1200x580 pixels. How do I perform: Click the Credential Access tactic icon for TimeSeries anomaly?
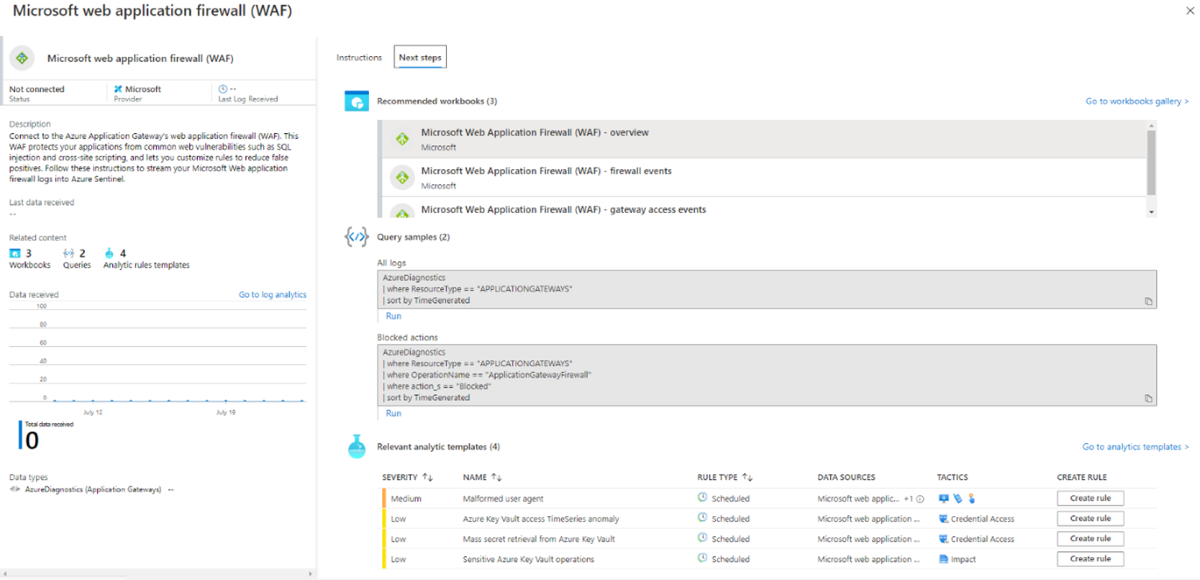click(x=942, y=518)
